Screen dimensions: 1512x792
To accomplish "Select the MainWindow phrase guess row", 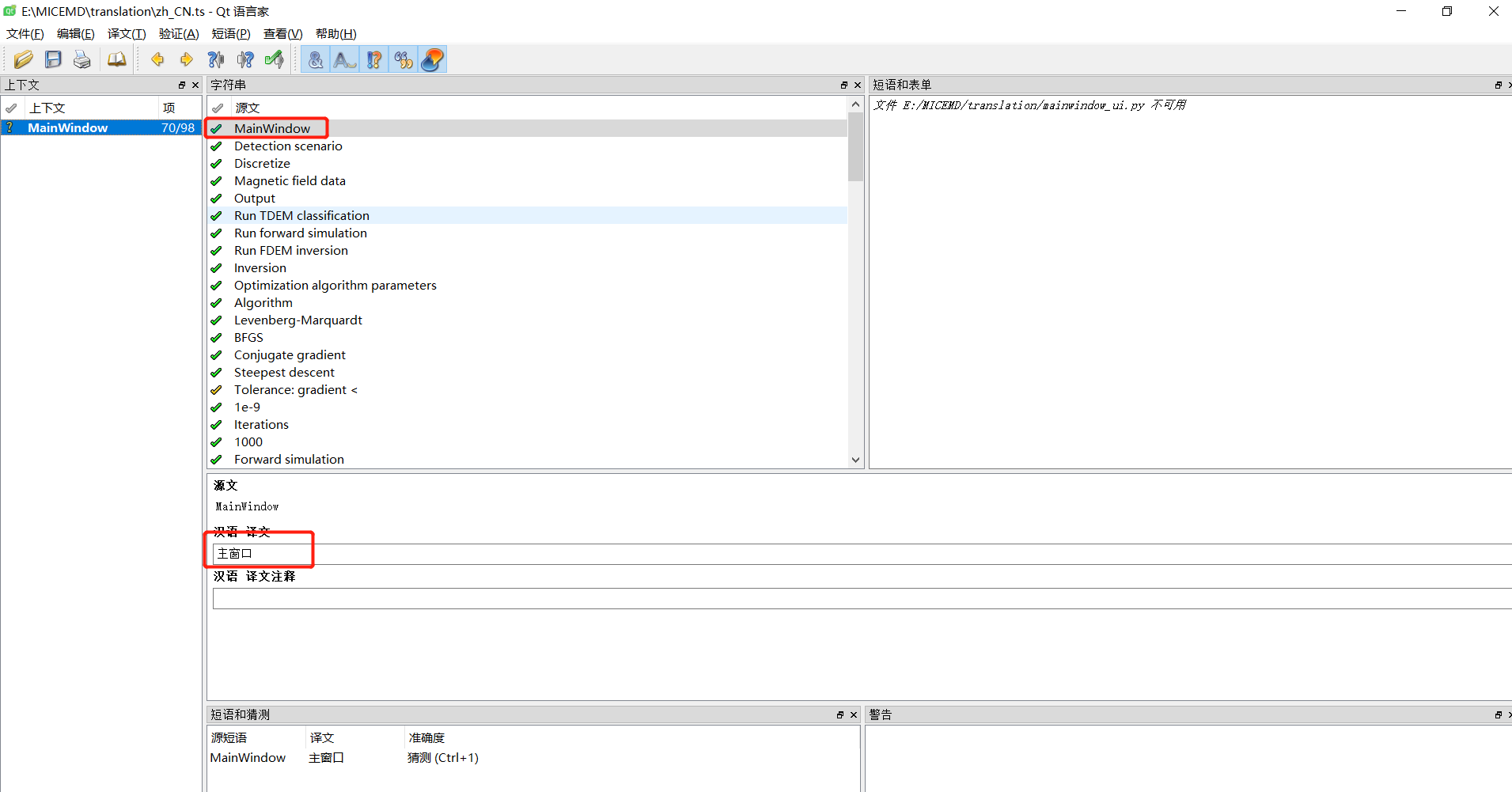I will [x=533, y=757].
